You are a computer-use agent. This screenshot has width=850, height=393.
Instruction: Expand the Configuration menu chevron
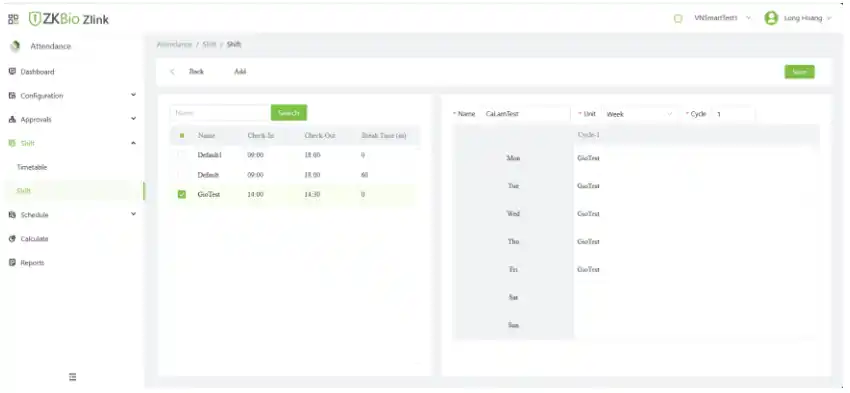[133, 95]
